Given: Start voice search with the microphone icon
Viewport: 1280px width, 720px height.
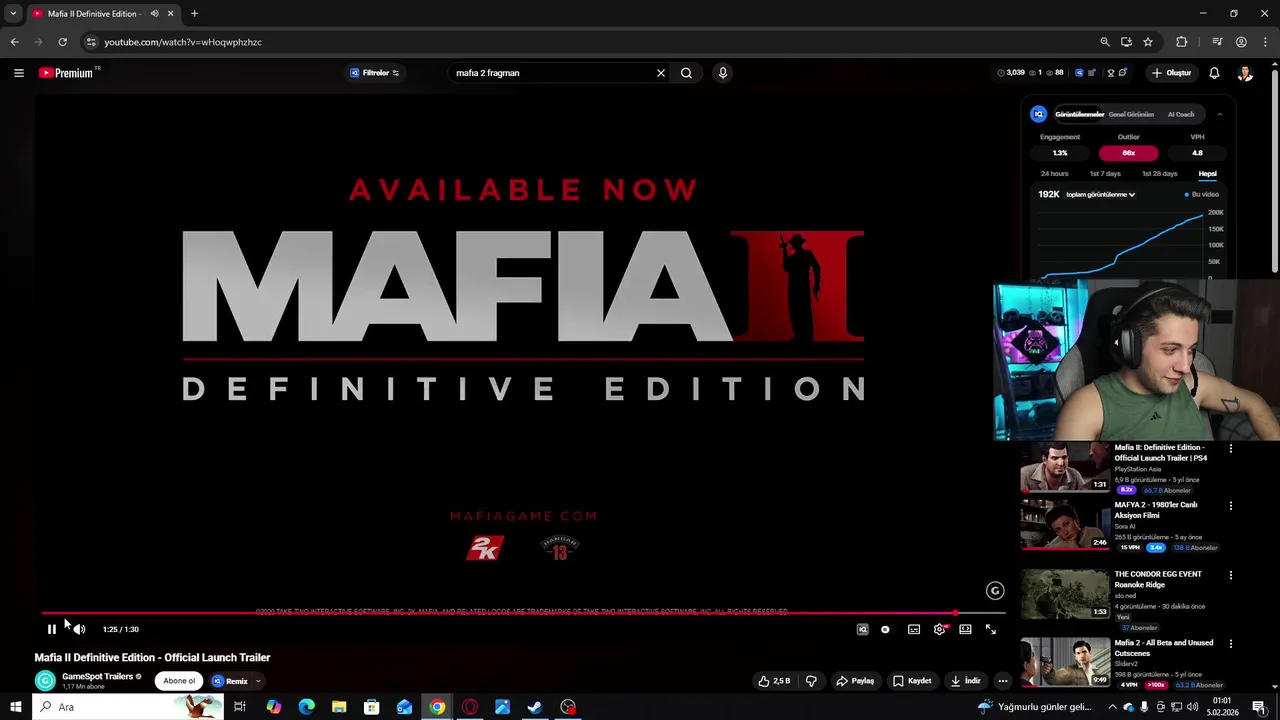Looking at the screenshot, I should (x=722, y=73).
